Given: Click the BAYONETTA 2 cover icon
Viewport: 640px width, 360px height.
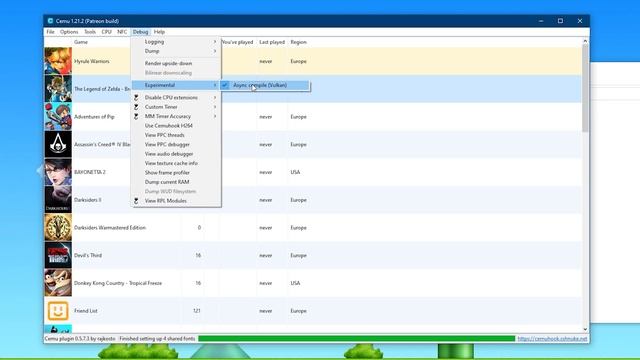Looking at the screenshot, I should coord(58,172).
